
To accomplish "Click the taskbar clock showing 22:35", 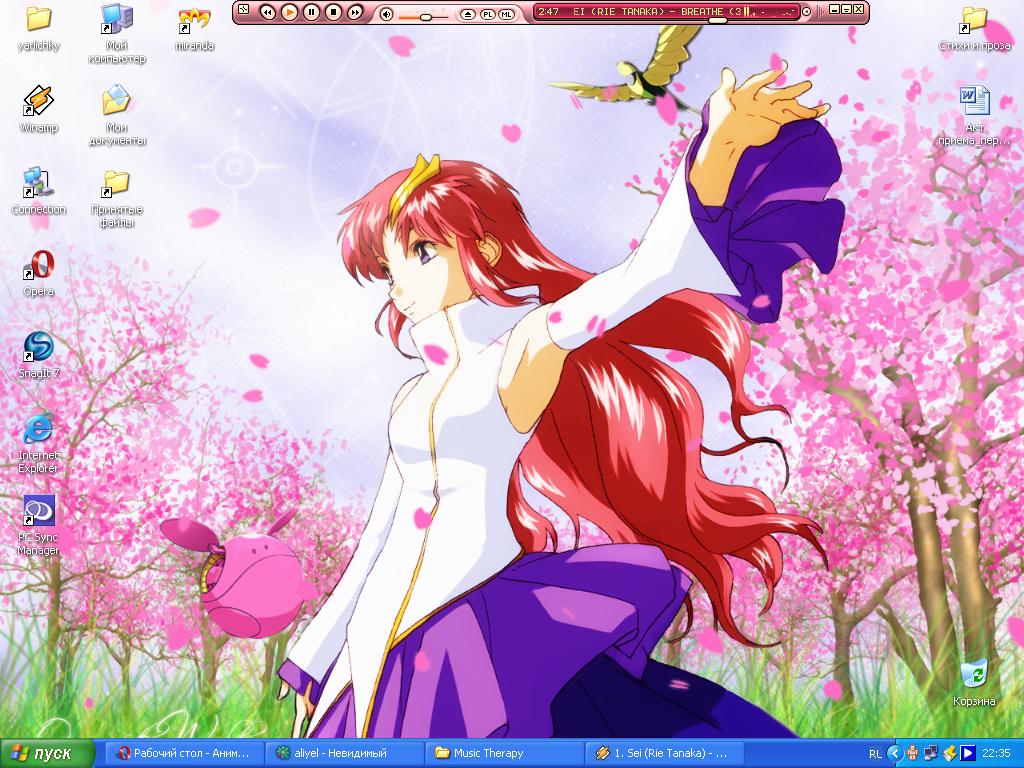I will point(997,754).
